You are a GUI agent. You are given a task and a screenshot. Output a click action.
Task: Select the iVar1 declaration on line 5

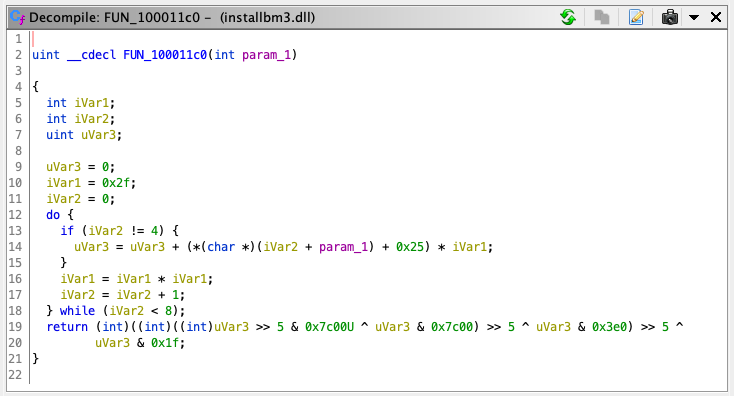tap(81, 103)
